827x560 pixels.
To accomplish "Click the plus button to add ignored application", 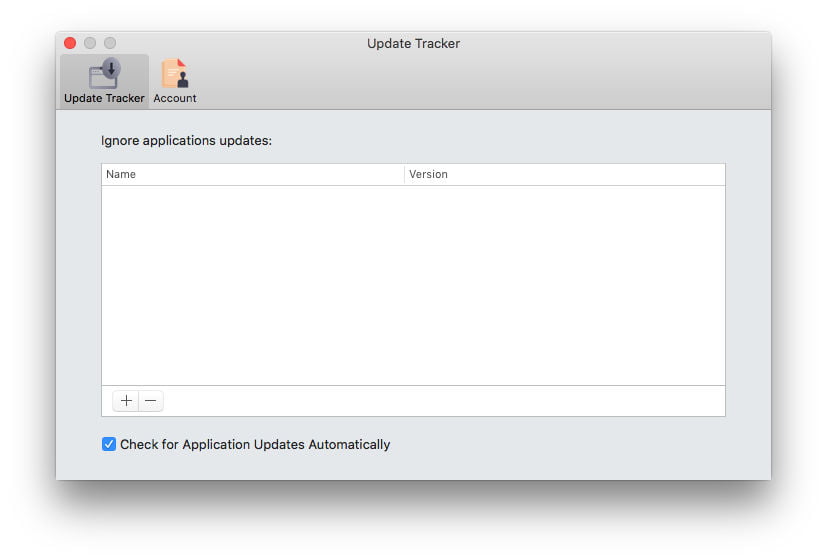I will pyautogui.click(x=126, y=401).
